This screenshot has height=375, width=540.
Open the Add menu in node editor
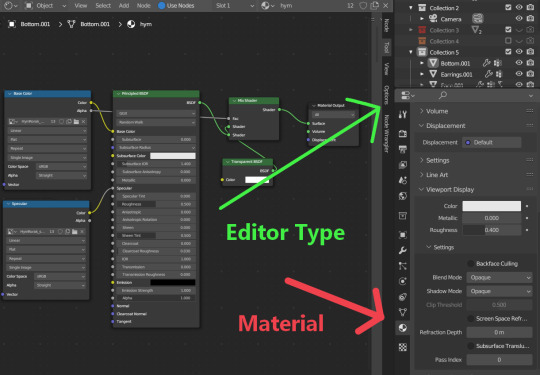[x=124, y=6]
